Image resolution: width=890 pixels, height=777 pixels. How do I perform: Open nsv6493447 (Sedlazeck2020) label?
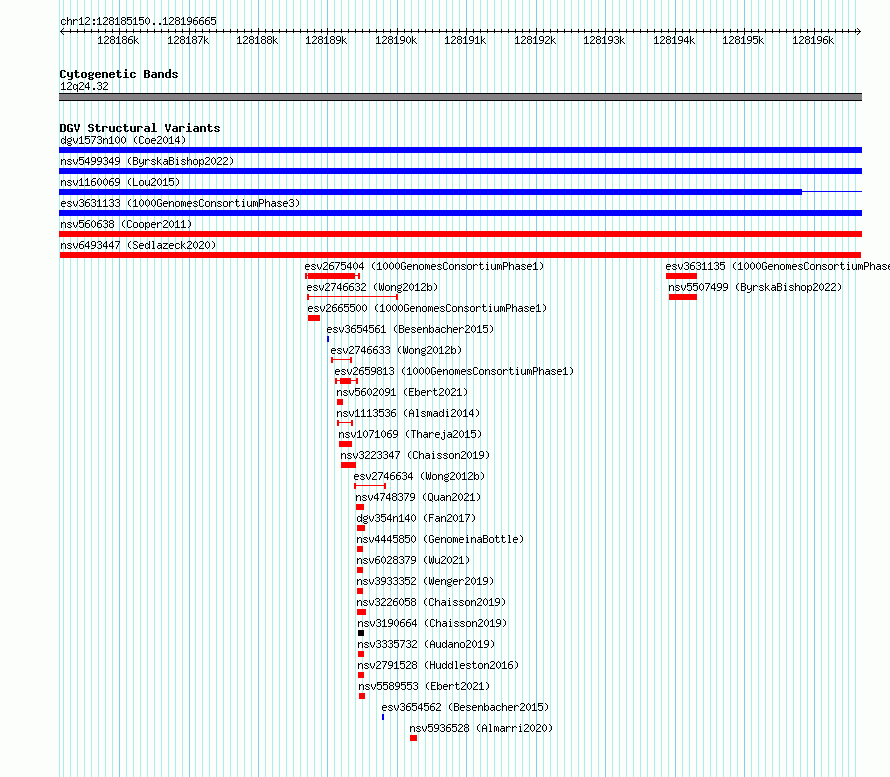[138, 245]
